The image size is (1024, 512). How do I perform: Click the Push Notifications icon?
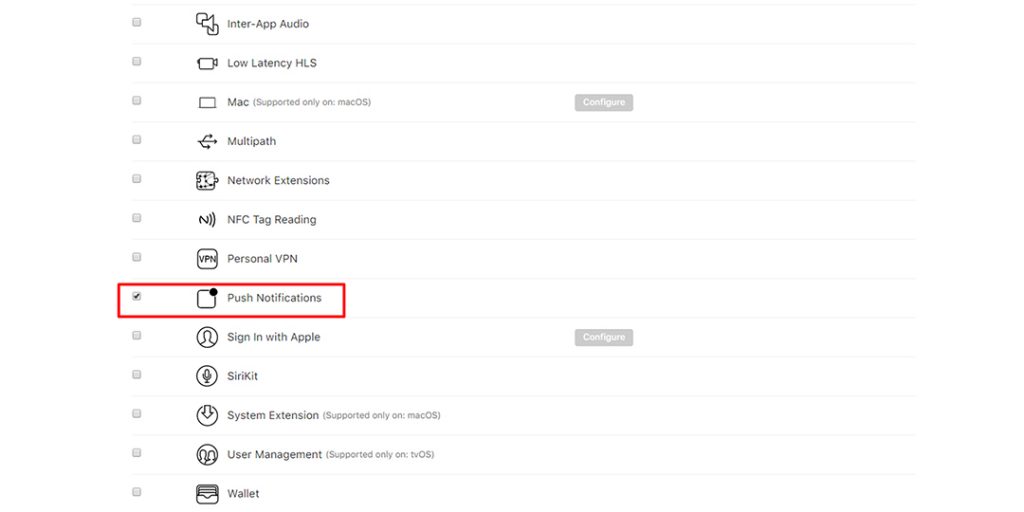coord(207,298)
